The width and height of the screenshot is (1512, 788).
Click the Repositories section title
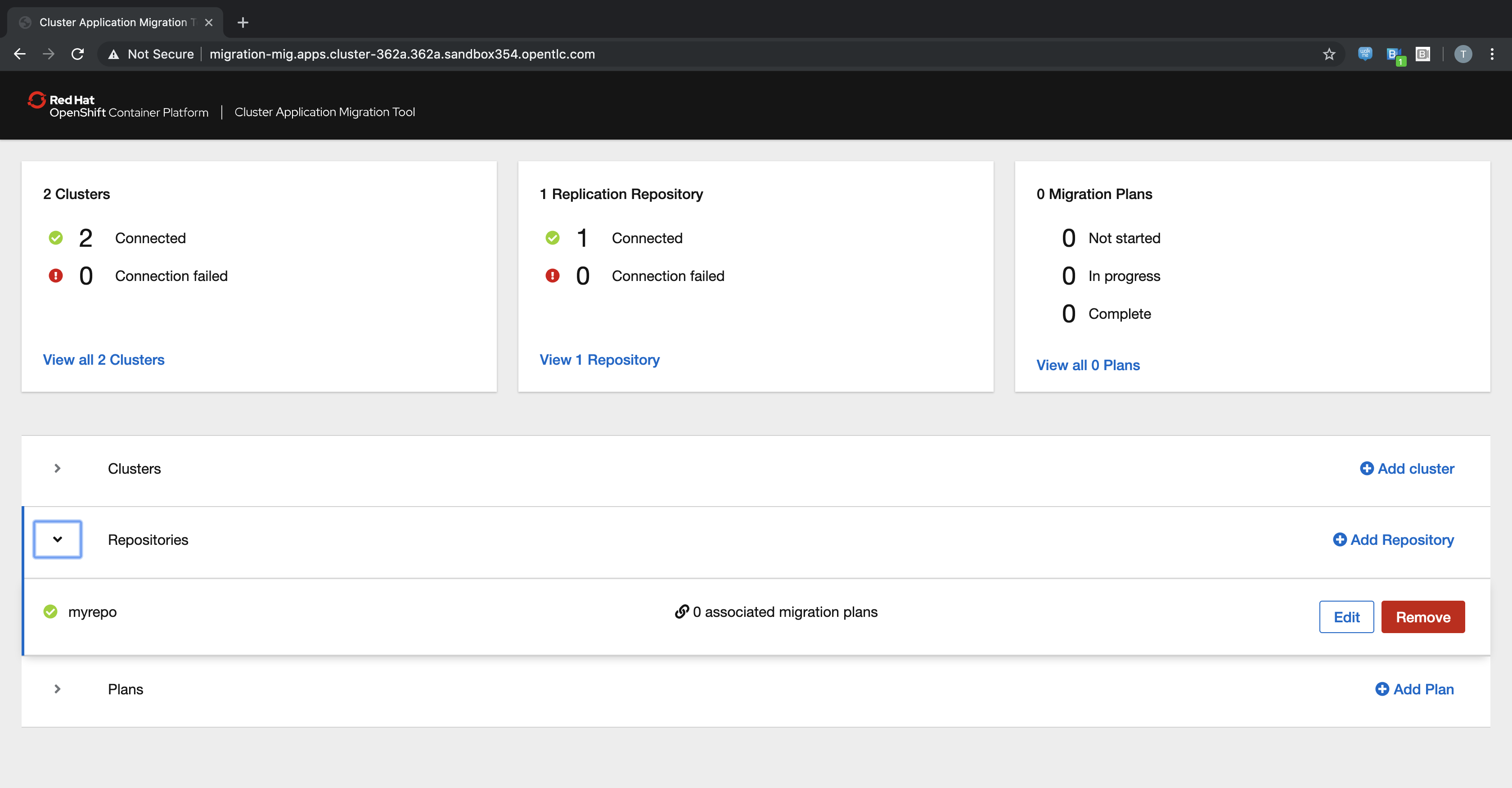(148, 539)
